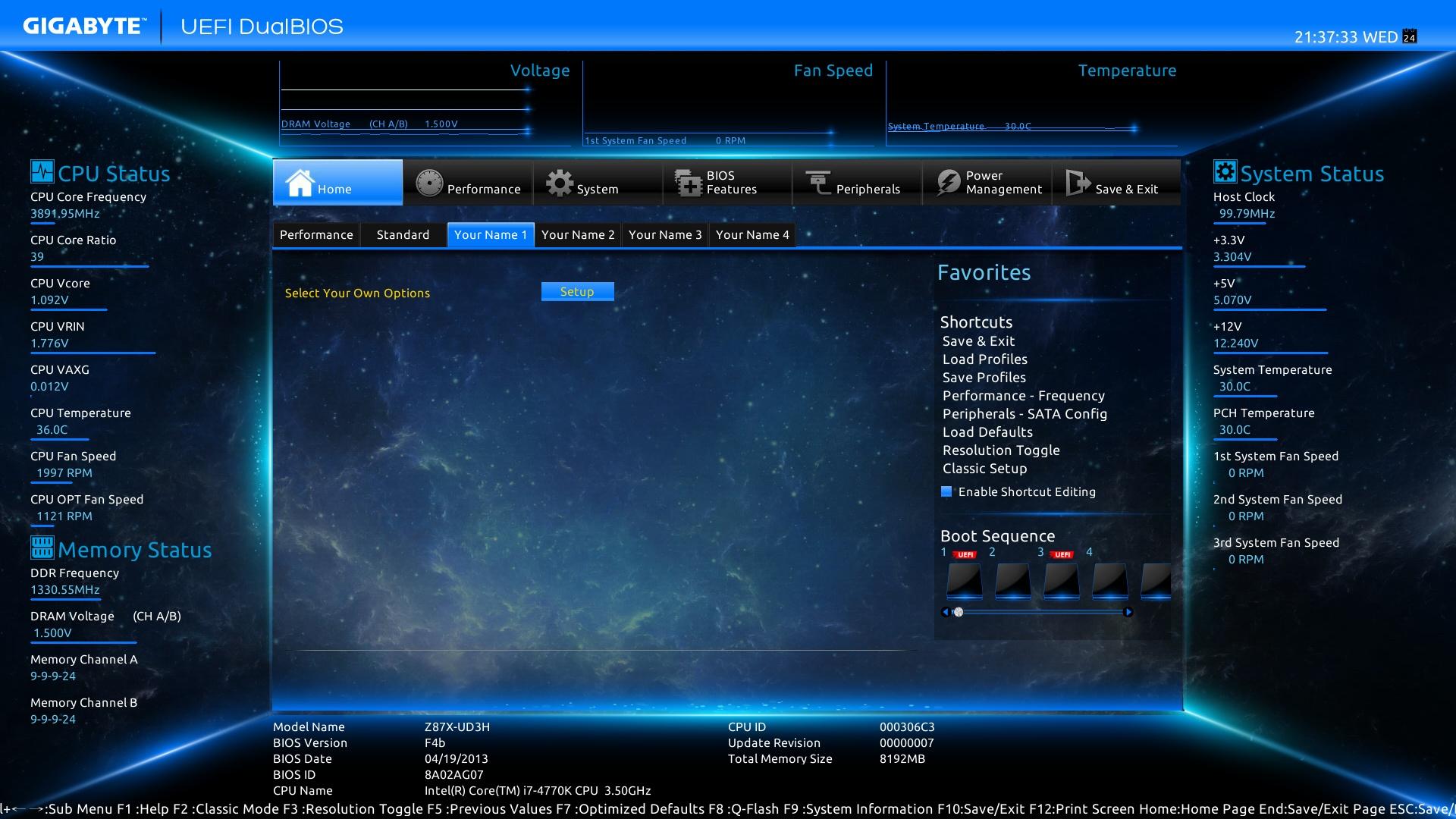1456x819 pixels.
Task: Click the CPU Status pulse icon
Action: (x=42, y=172)
